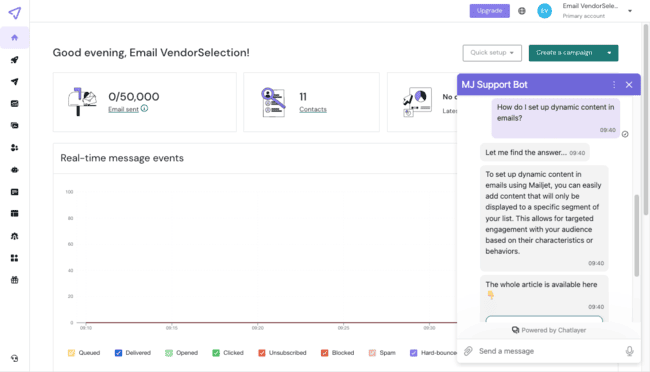Toggle the Queued events checkbox

(x=71, y=353)
